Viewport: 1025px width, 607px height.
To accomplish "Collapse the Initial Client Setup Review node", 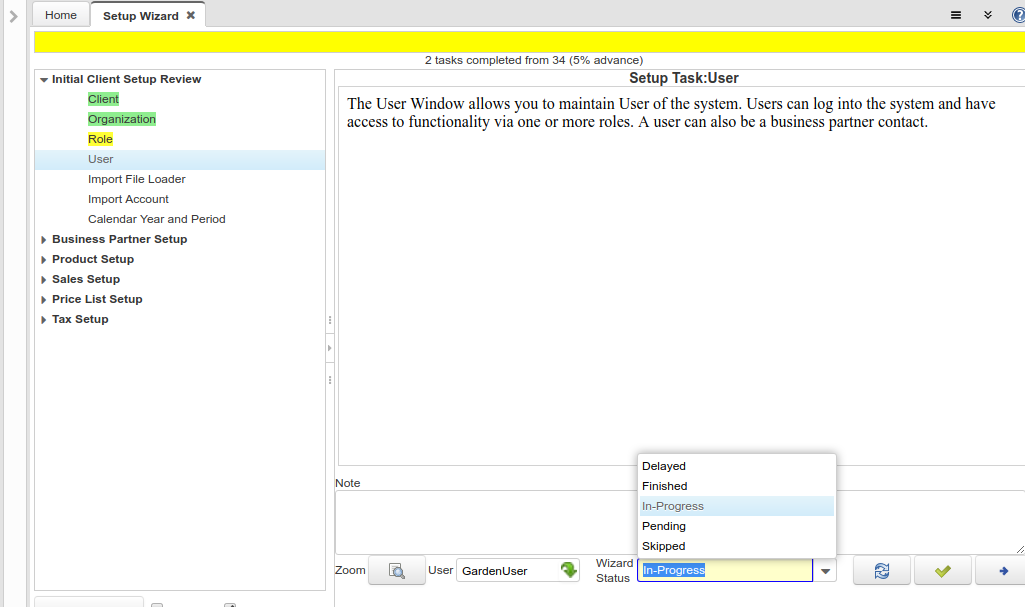I will click(43, 80).
